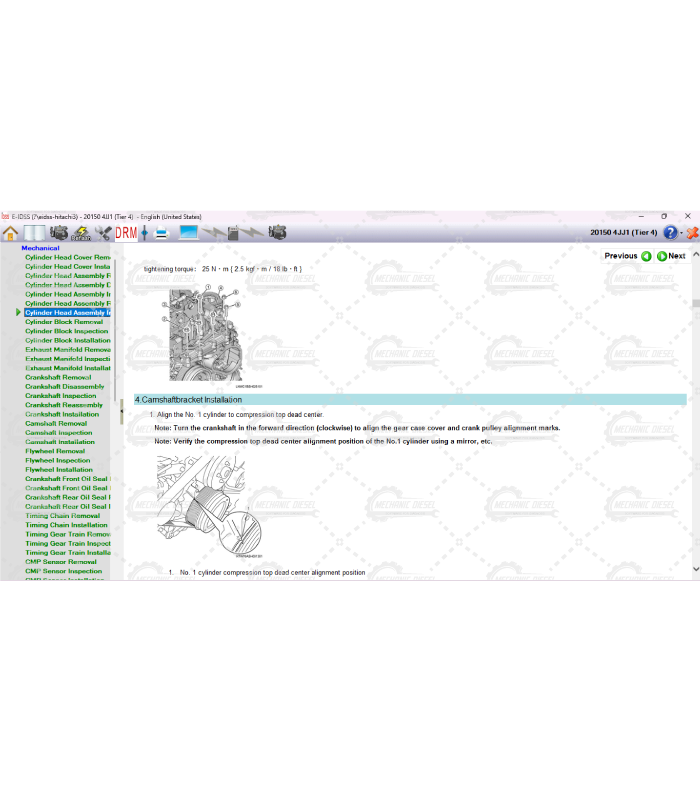Image resolution: width=700 pixels, height=800 pixels.
Task: Click the blue laptop monitor icon
Action: coord(188,233)
